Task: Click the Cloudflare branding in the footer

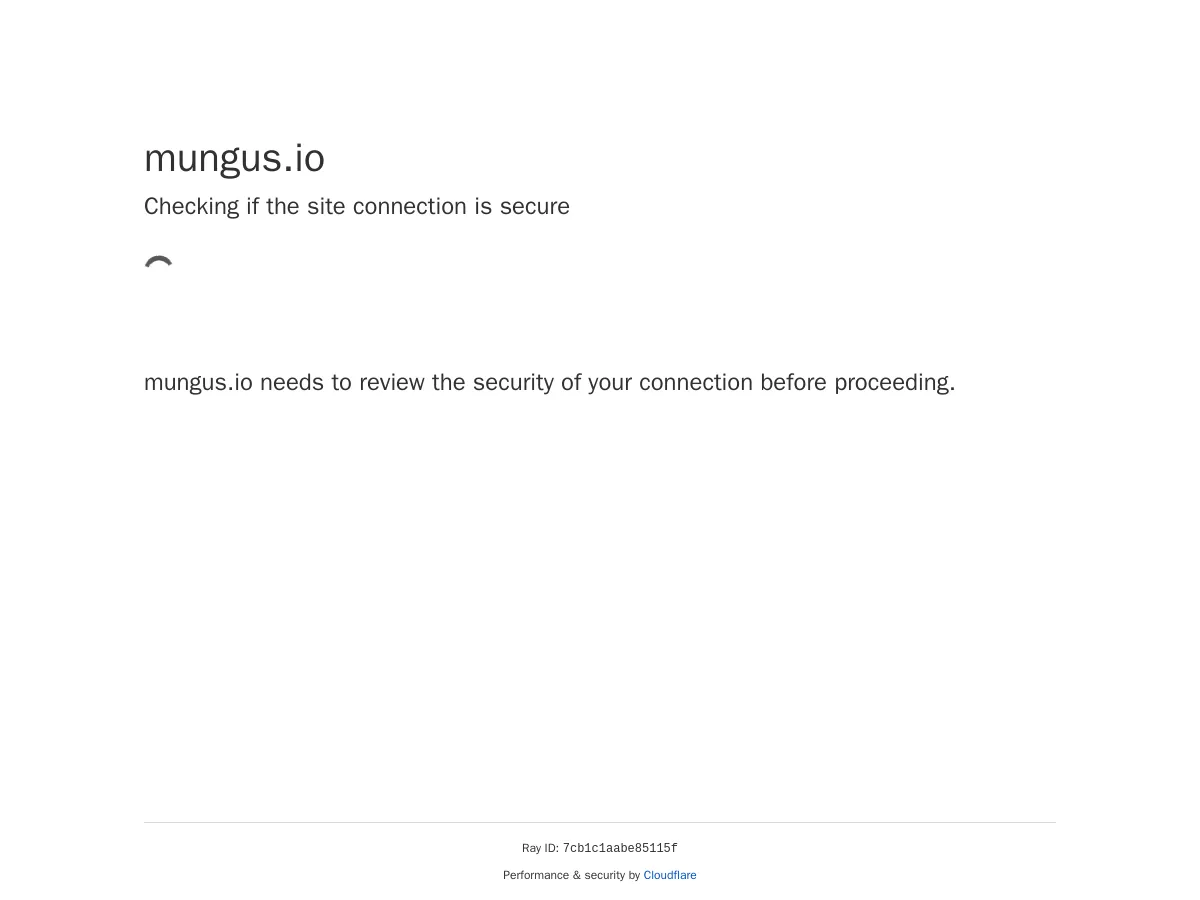Action: (x=669, y=875)
